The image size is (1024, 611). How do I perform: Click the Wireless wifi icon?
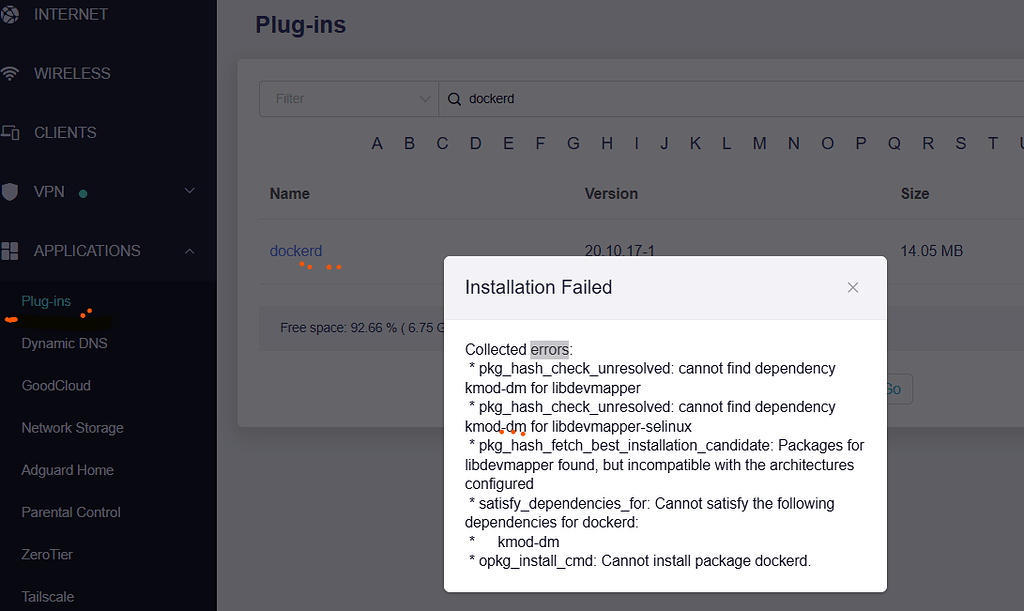[9, 73]
